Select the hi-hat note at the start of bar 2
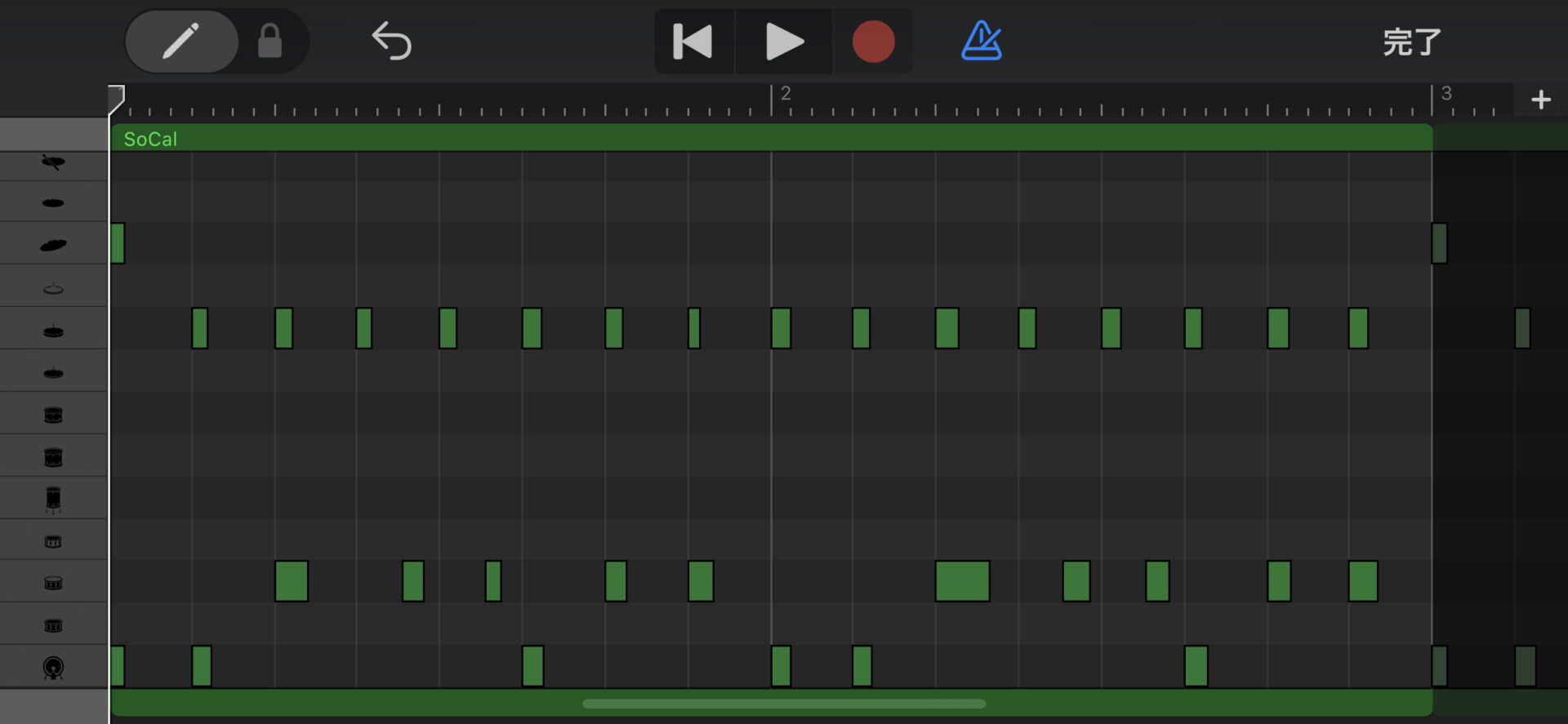 (781, 328)
